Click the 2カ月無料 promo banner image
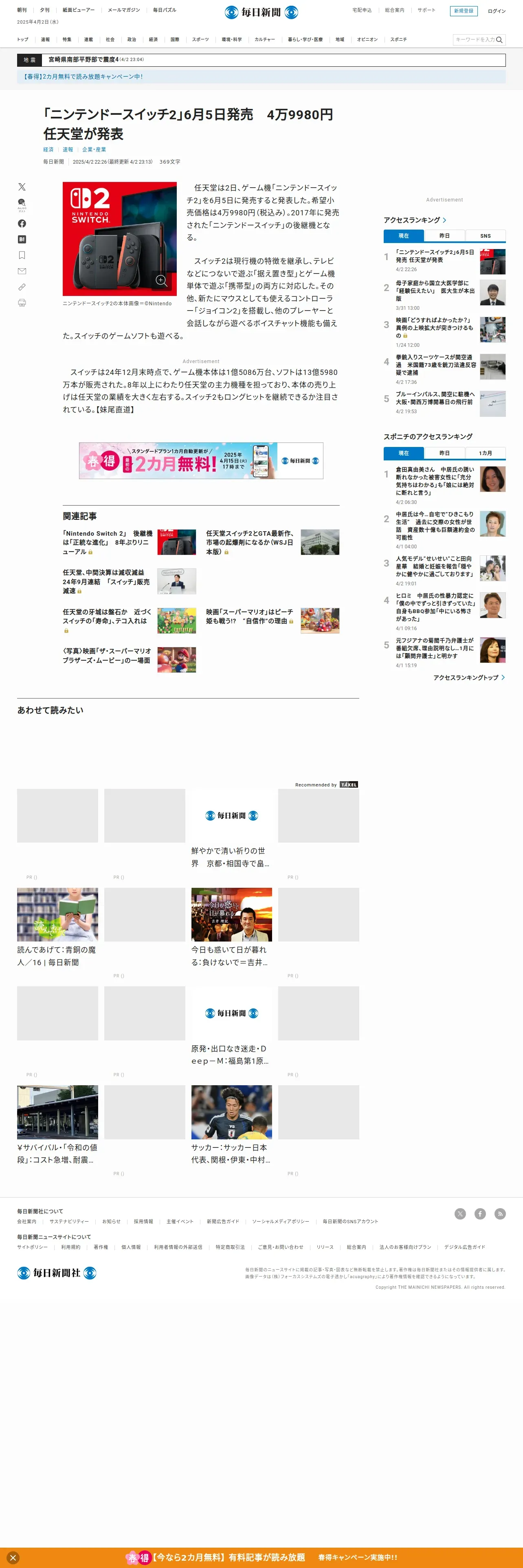 (x=201, y=461)
